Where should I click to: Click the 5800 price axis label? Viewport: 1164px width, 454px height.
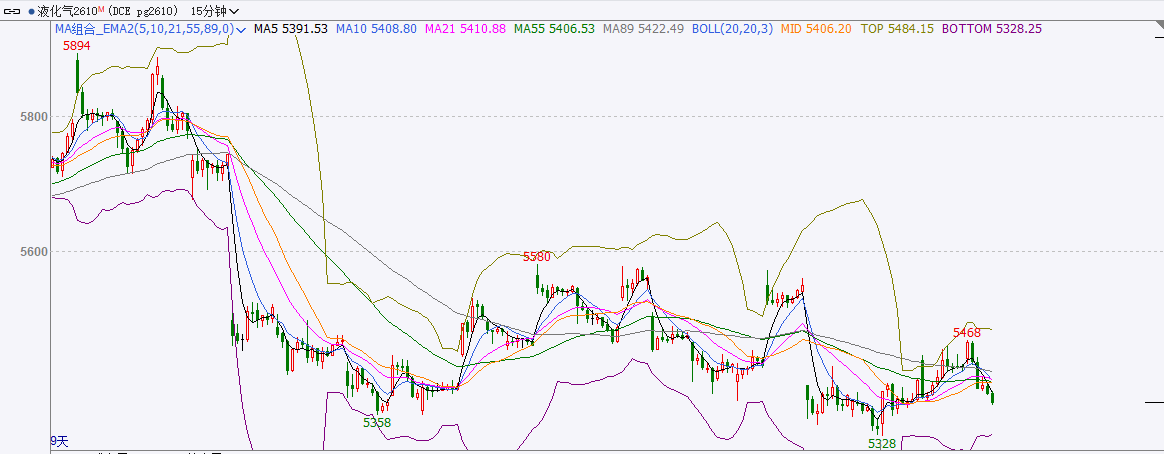35,116
